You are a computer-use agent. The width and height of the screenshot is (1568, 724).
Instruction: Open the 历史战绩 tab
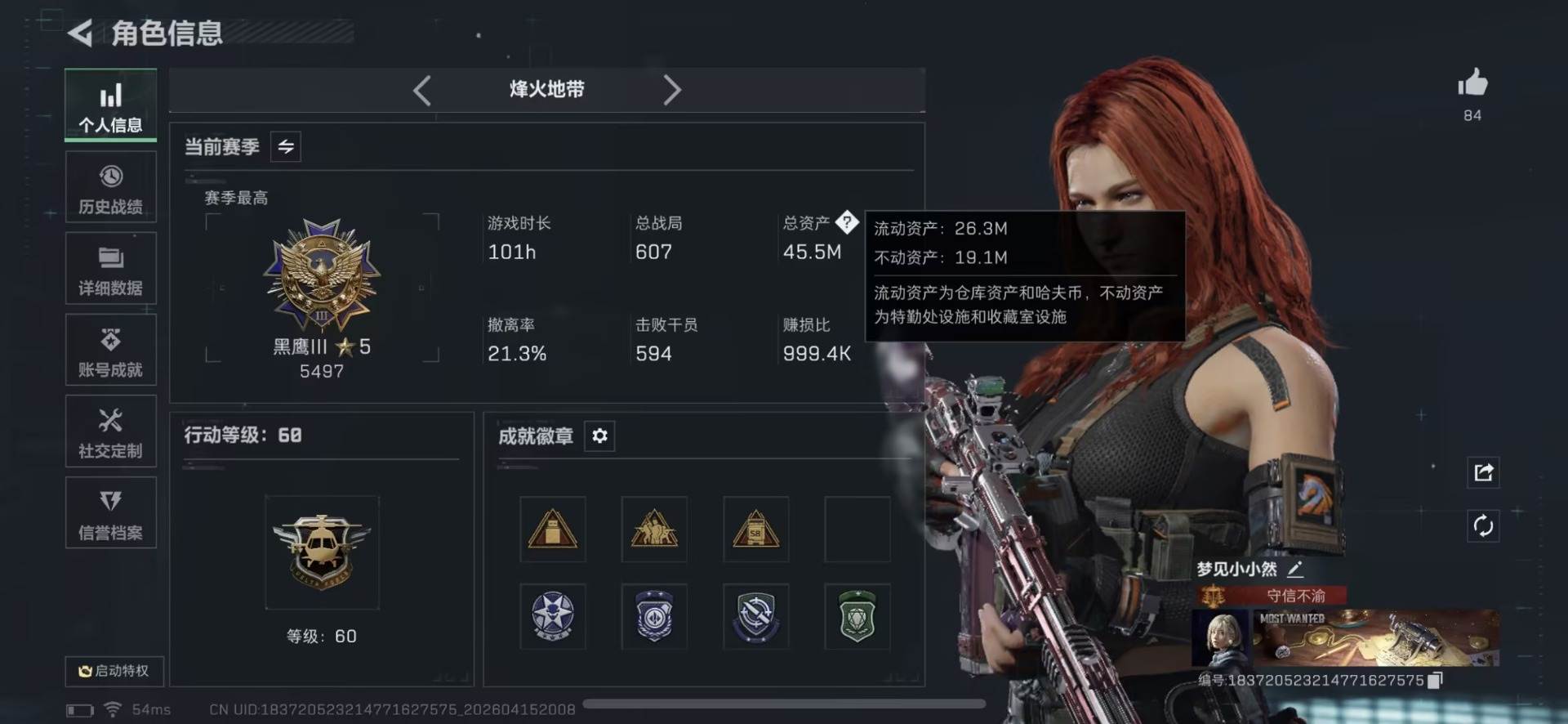pos(111,187)
